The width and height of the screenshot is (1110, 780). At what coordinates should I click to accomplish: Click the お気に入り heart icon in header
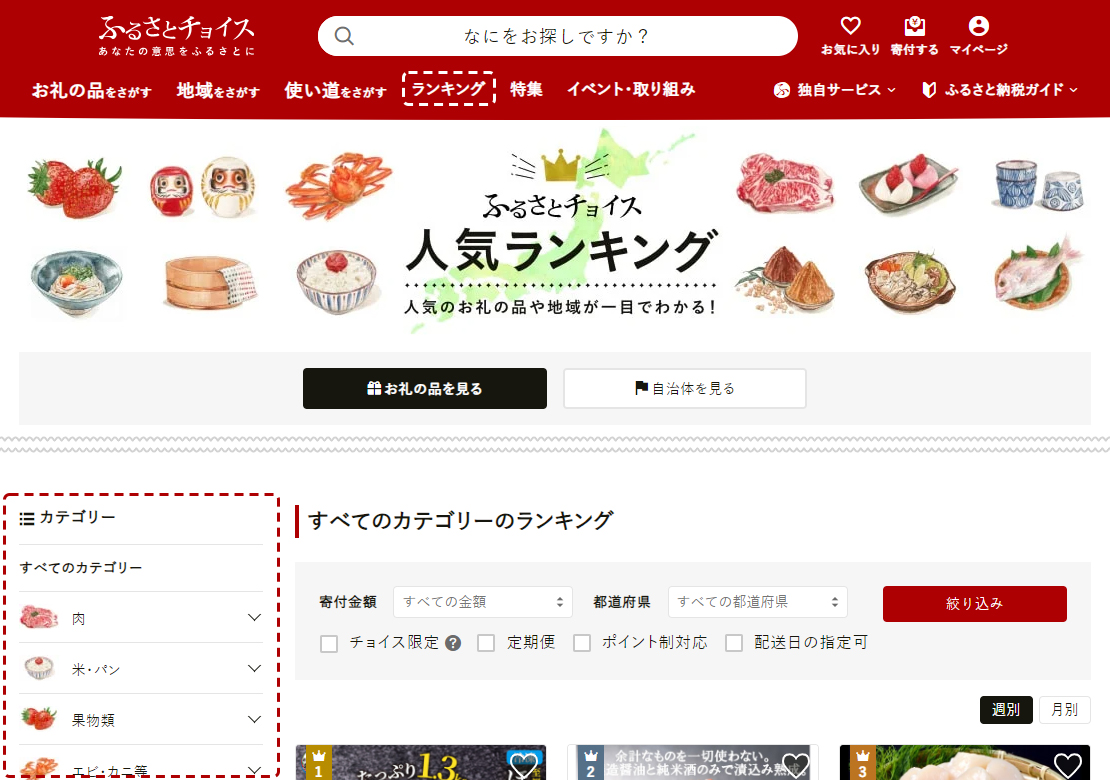(x=850, y=26)
